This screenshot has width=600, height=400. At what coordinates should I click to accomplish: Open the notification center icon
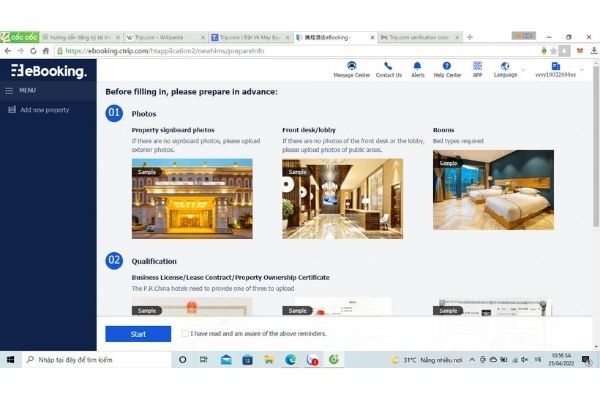tap(586, 359)
